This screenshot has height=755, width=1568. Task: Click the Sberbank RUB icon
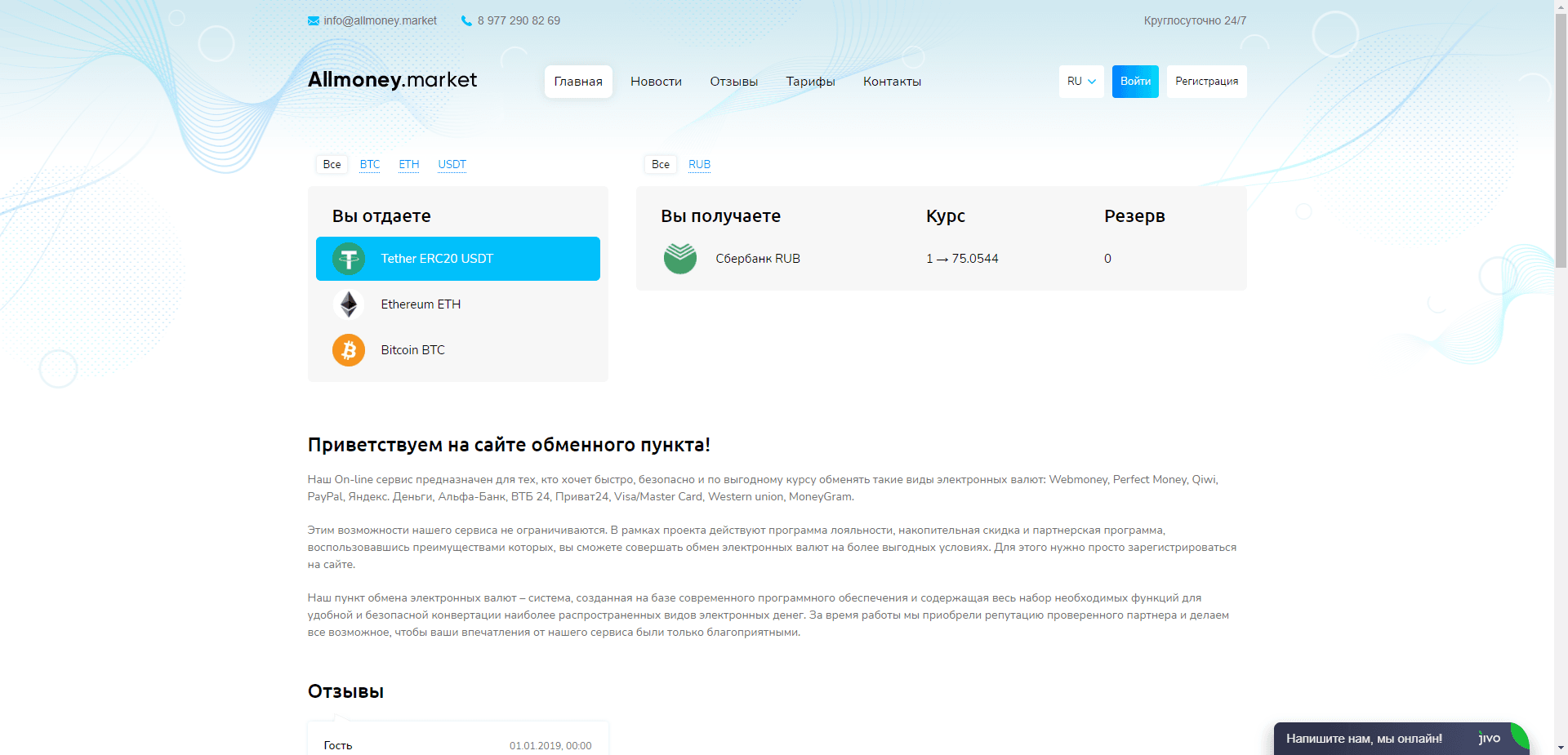pos(679,258)
